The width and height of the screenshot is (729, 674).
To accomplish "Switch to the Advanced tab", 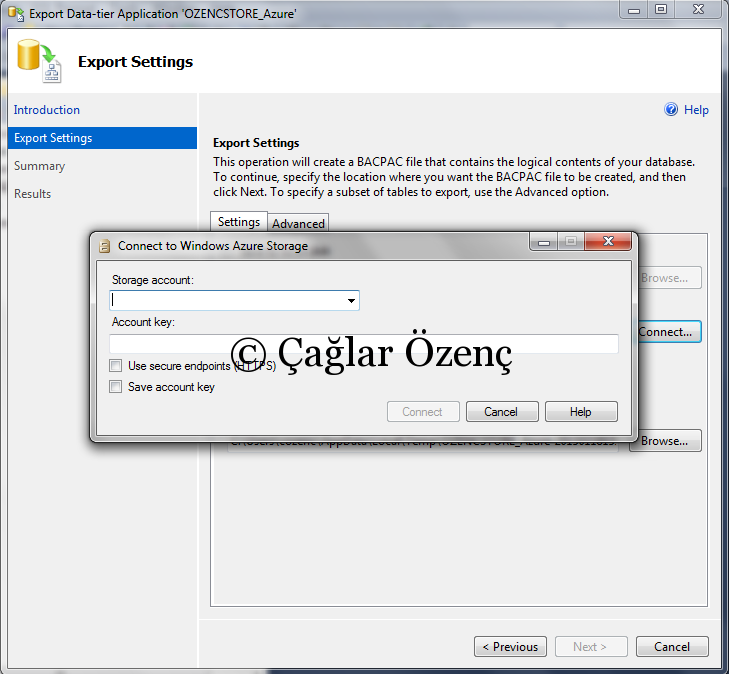I will (x=298, y=224).
